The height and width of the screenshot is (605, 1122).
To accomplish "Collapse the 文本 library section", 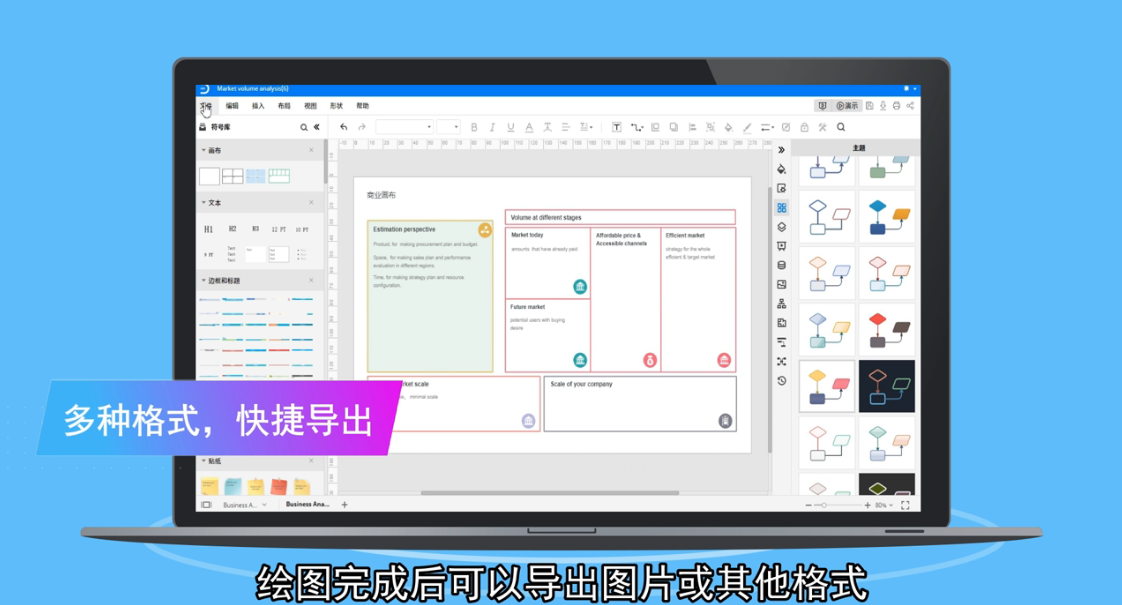I will click(x=204, y=203).
